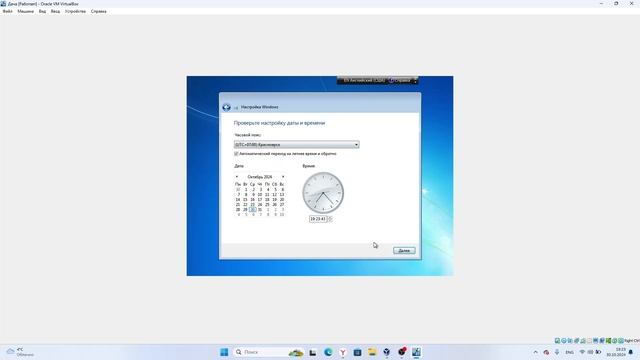Click the microphone tray icon
Viewport: 640px width, 360px height.
[x=557, y=352]
